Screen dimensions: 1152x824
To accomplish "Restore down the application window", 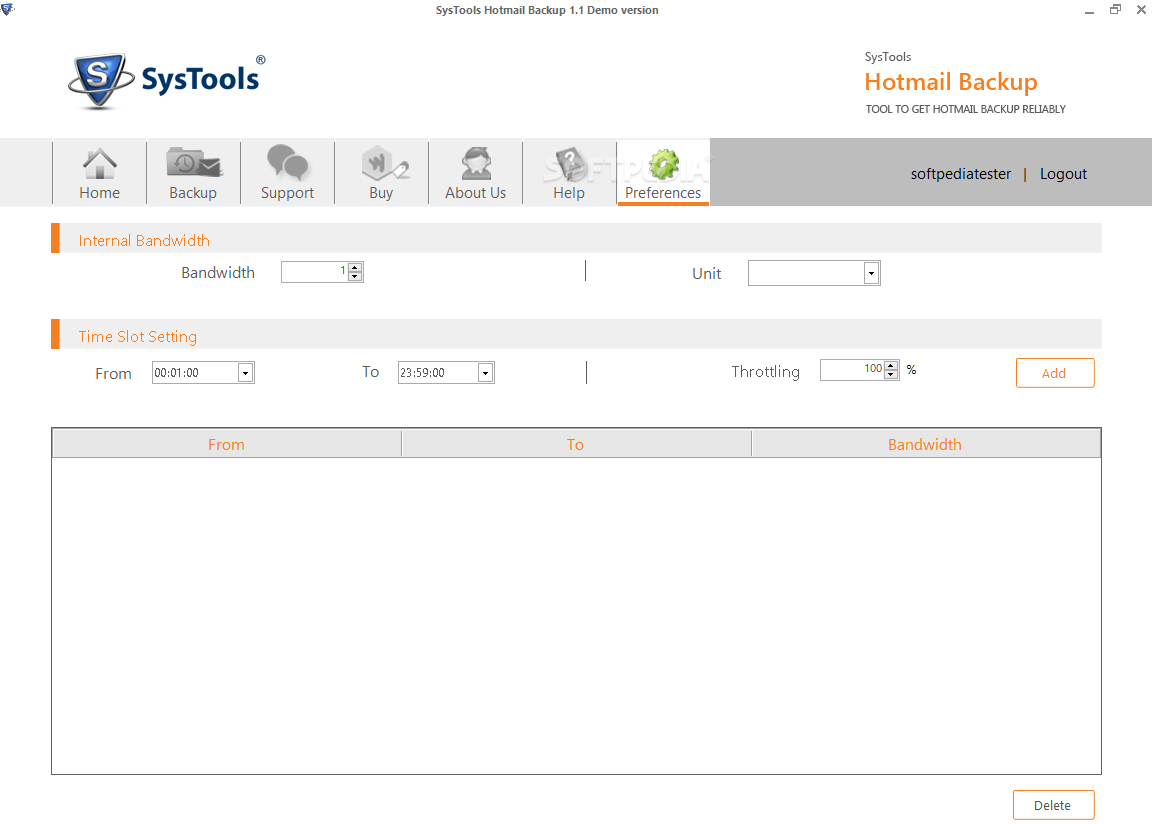I will click(x=1115, y=10).
